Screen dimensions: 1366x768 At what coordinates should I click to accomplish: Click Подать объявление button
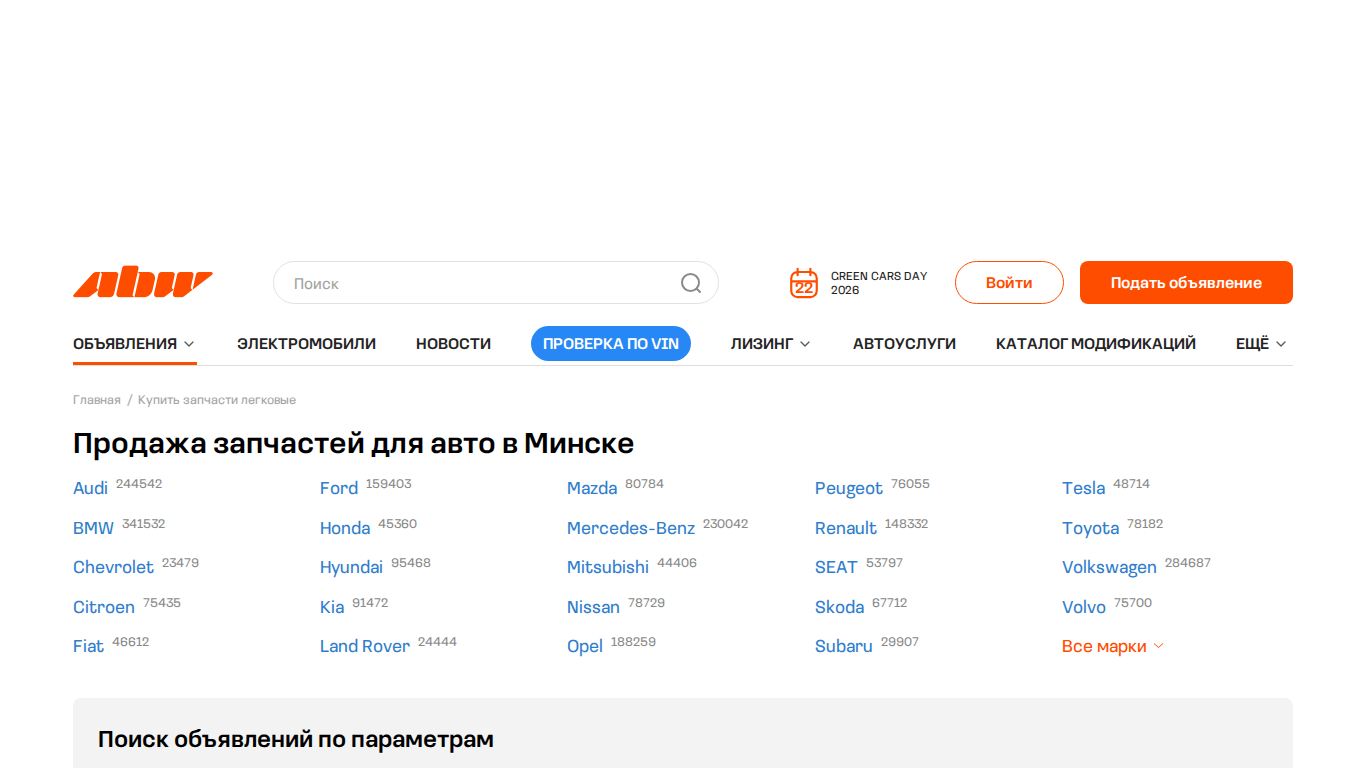pyautogui.click(x=1186, y=283)
